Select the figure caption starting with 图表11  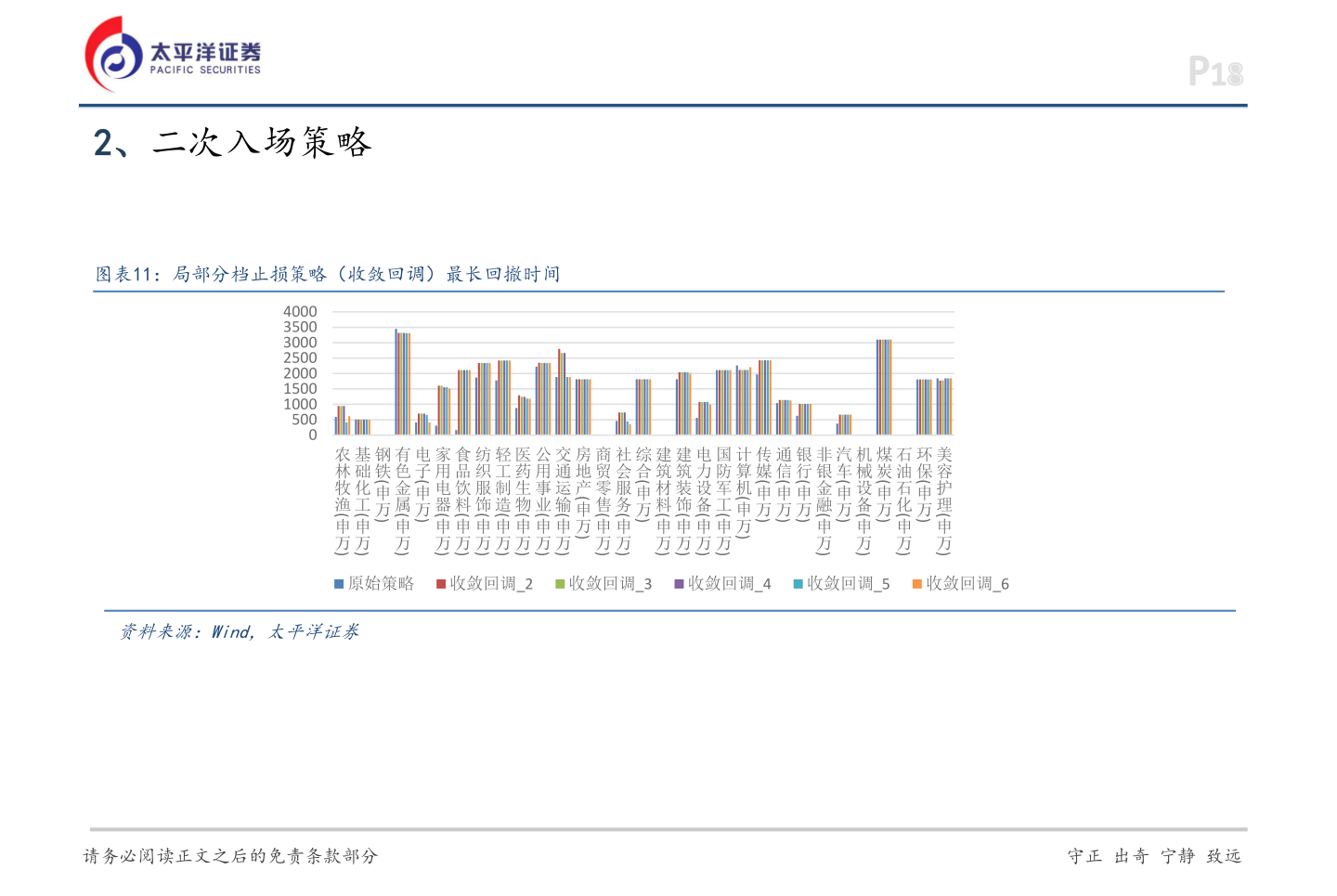328,274
